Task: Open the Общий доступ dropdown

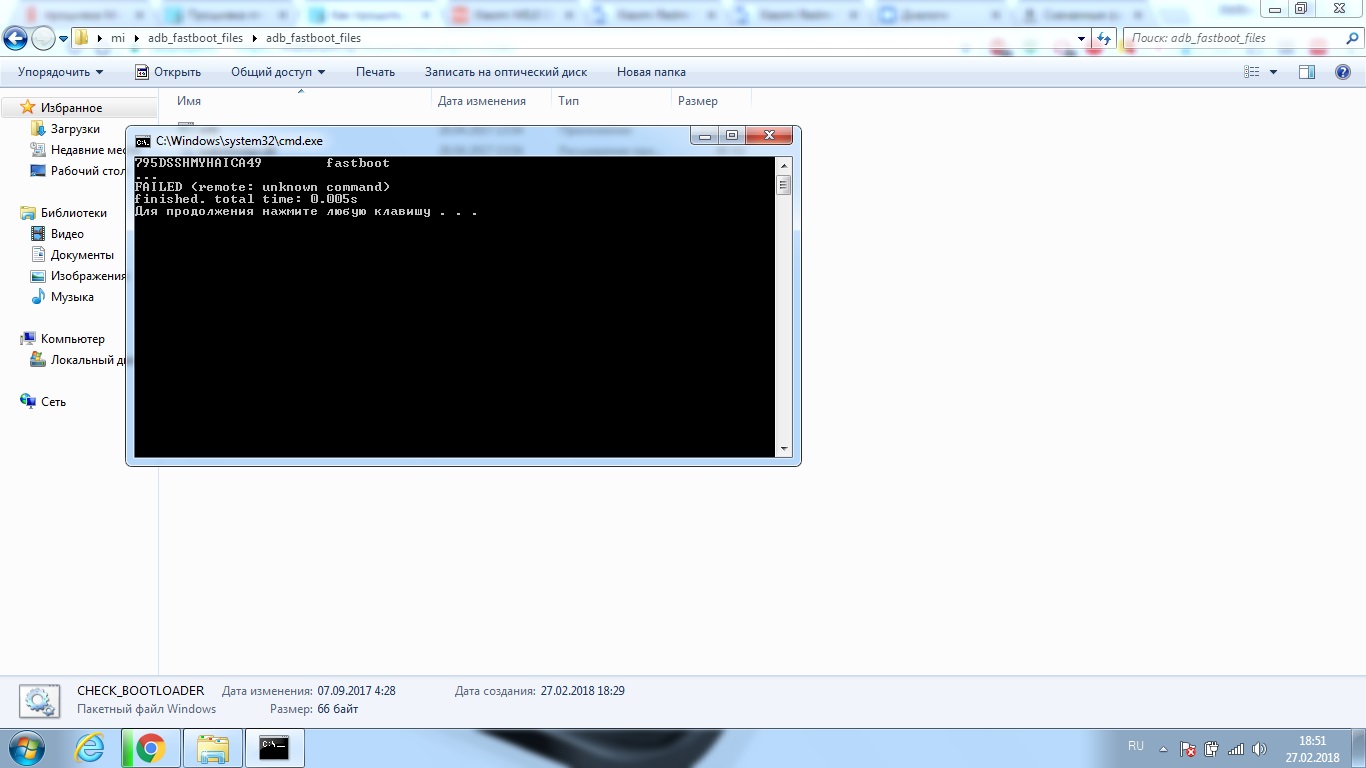Action: click(278, 72)
